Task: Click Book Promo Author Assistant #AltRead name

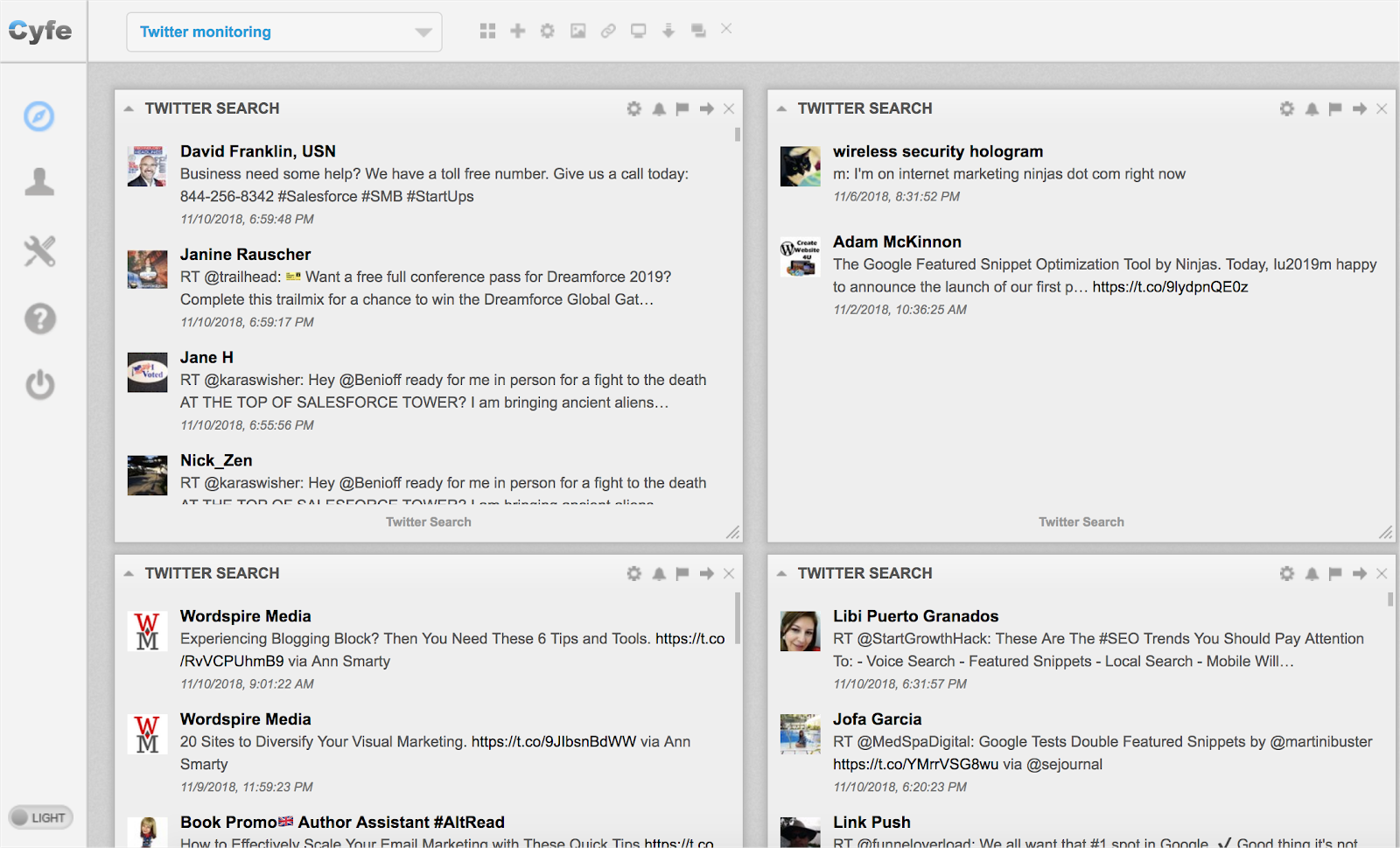Action: coord(342,823)
